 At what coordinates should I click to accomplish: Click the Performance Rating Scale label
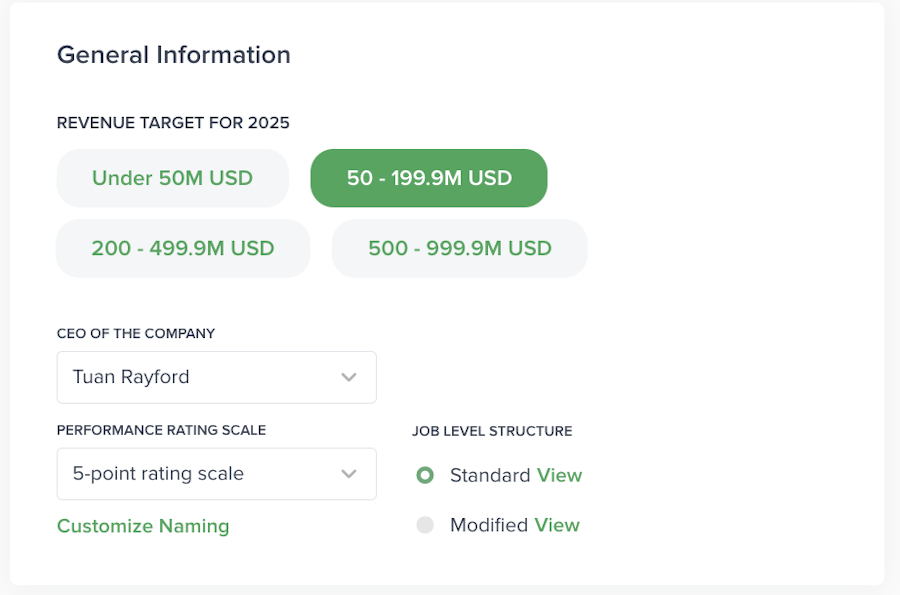tap(161, 430)
